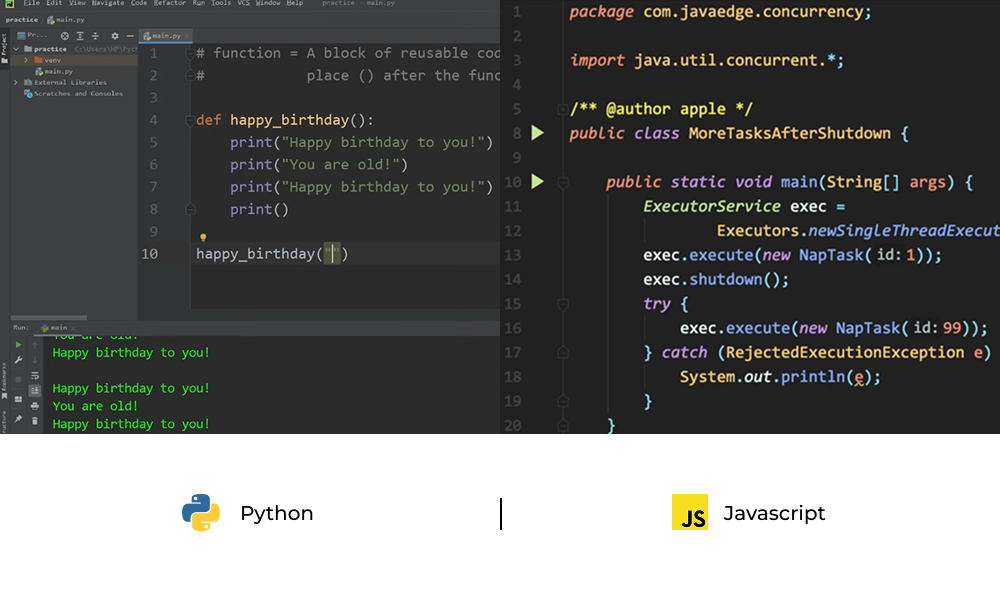Click the locate-file target icon in Project panel
Screen dimensions: 1000x600
[66, 36]
